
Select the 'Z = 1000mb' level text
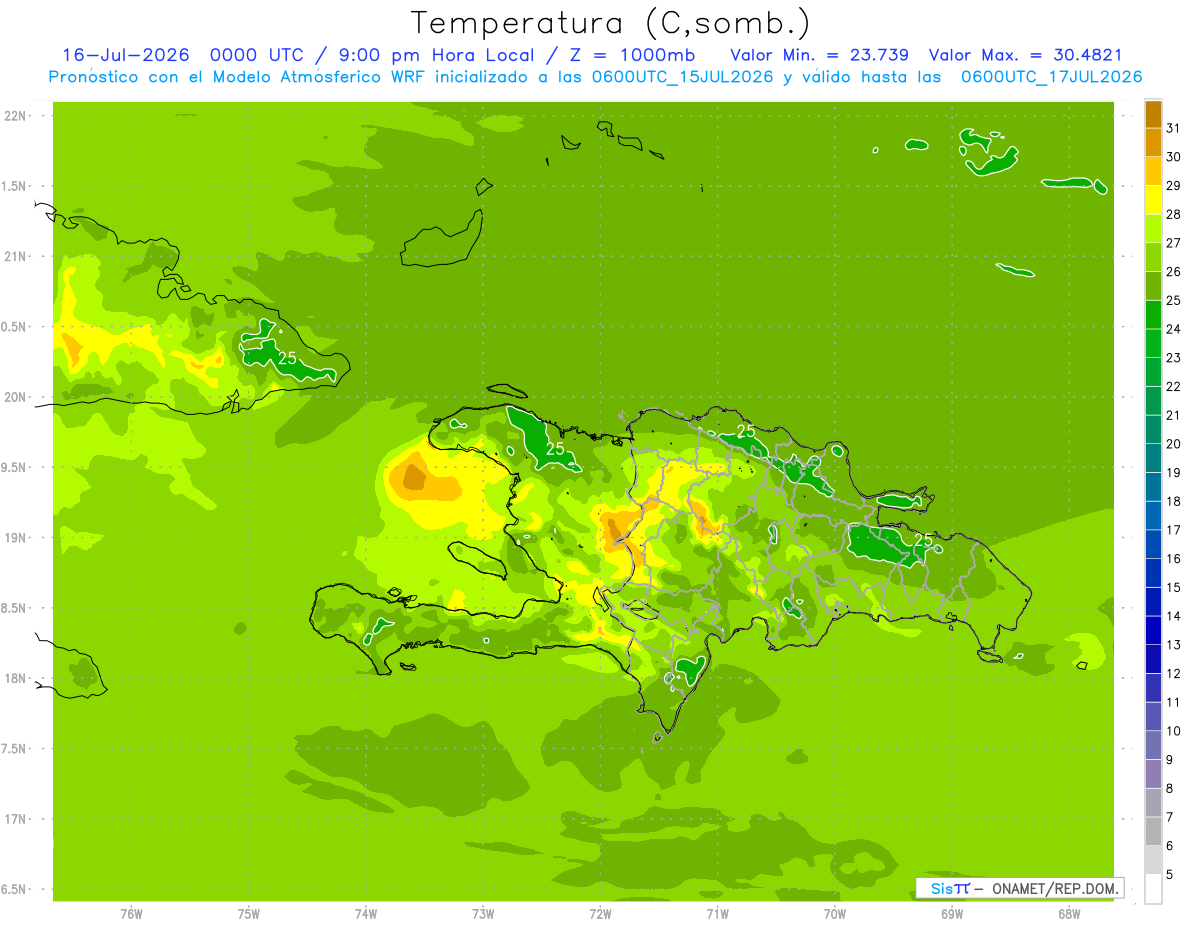tap(632, 55)
